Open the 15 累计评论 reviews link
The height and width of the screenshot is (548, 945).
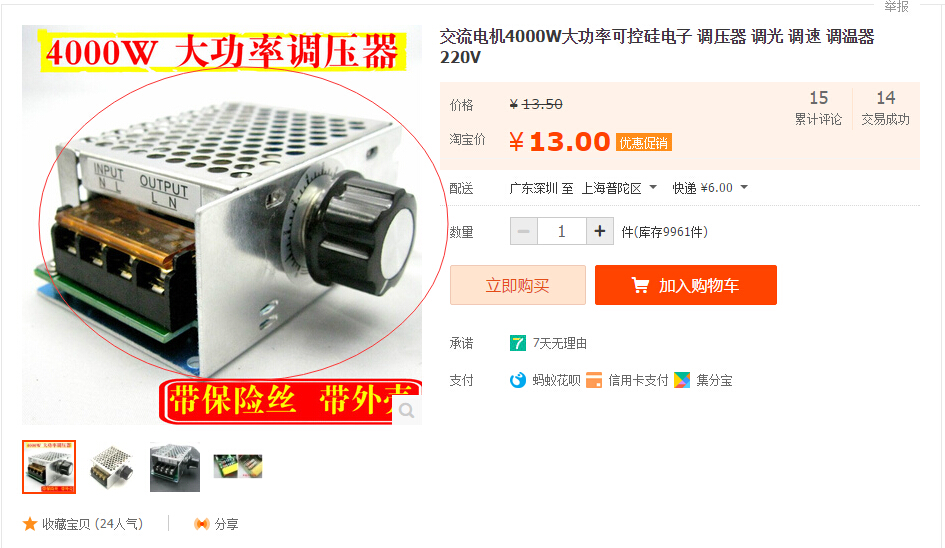(818, 108)
